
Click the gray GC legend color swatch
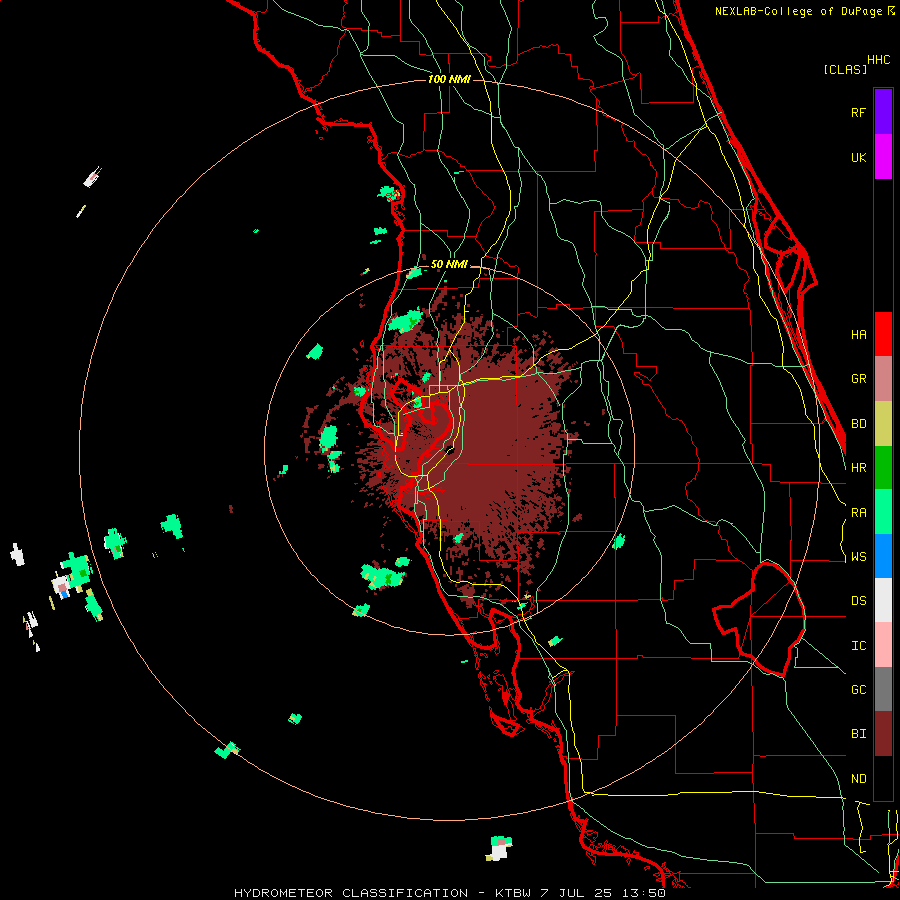pos(883,689)
